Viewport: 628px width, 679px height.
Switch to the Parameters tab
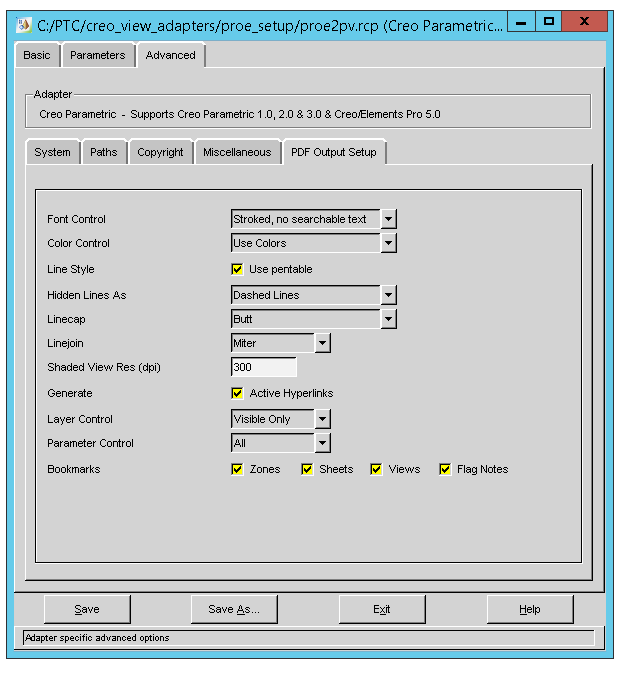point(97,55)
